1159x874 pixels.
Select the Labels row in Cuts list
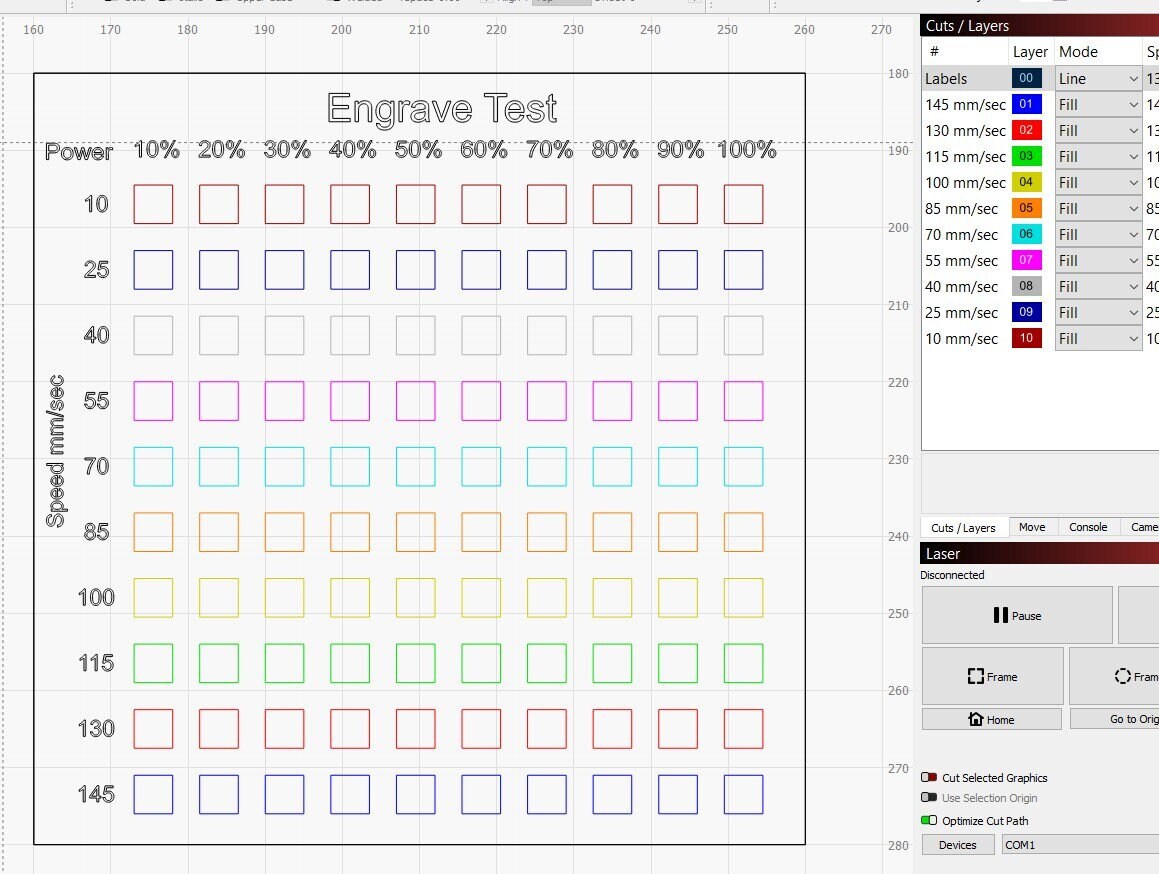pyautogui.click(x=1040, y=78)
